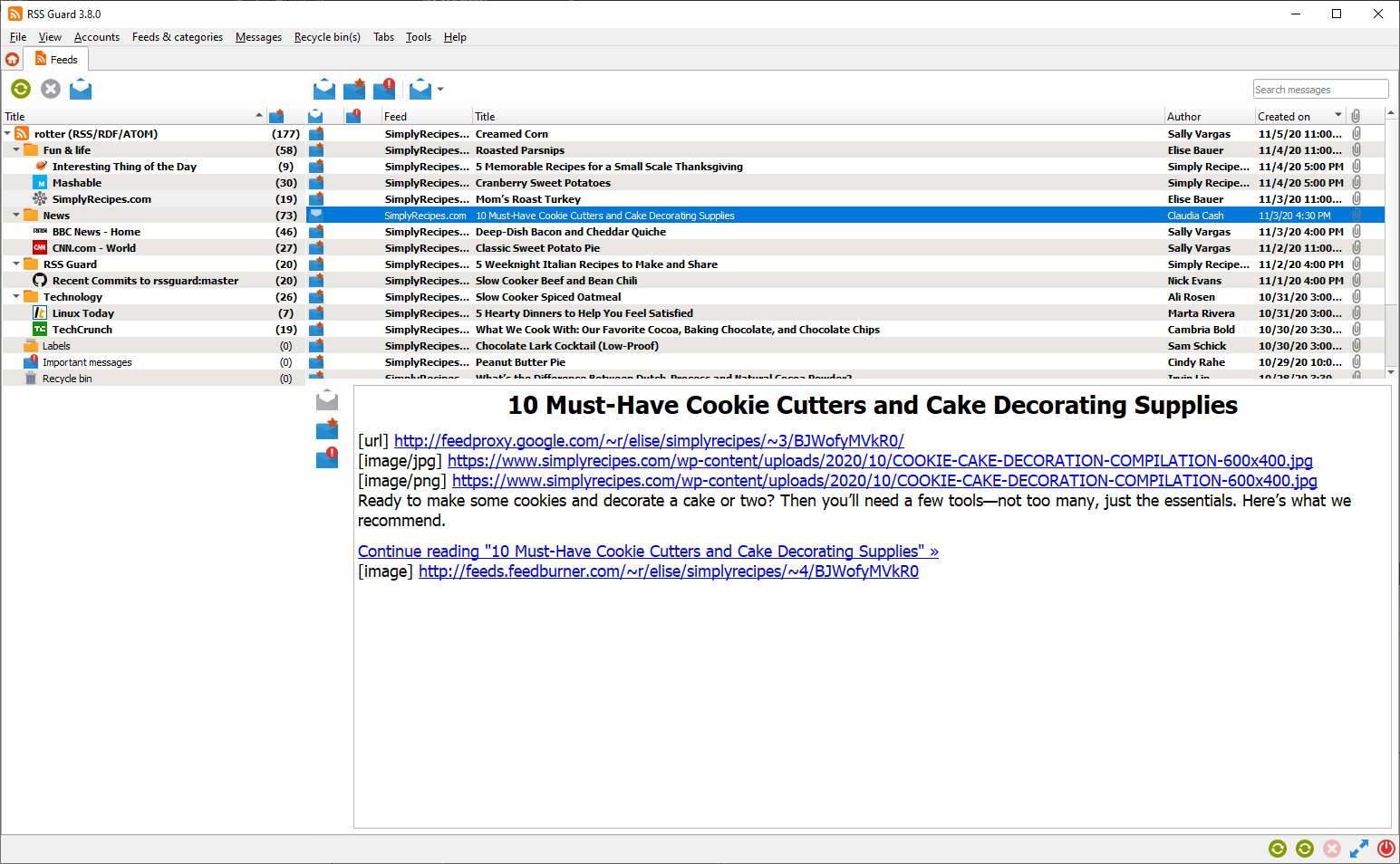
Task: Click the red exclamation envelope in the messages toolbar
Action: tap(384, 89)
